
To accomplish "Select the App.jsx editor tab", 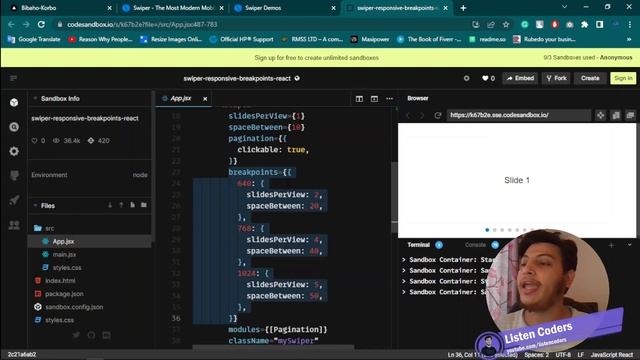I will [x=181, y=98].
